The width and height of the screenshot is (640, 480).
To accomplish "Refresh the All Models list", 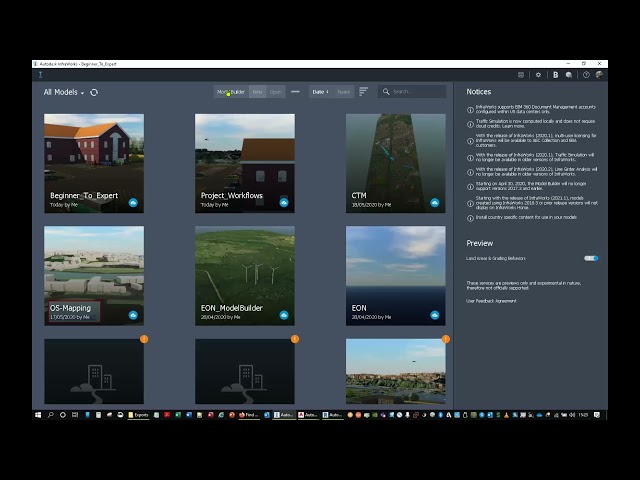I will (x=94, y=92).
